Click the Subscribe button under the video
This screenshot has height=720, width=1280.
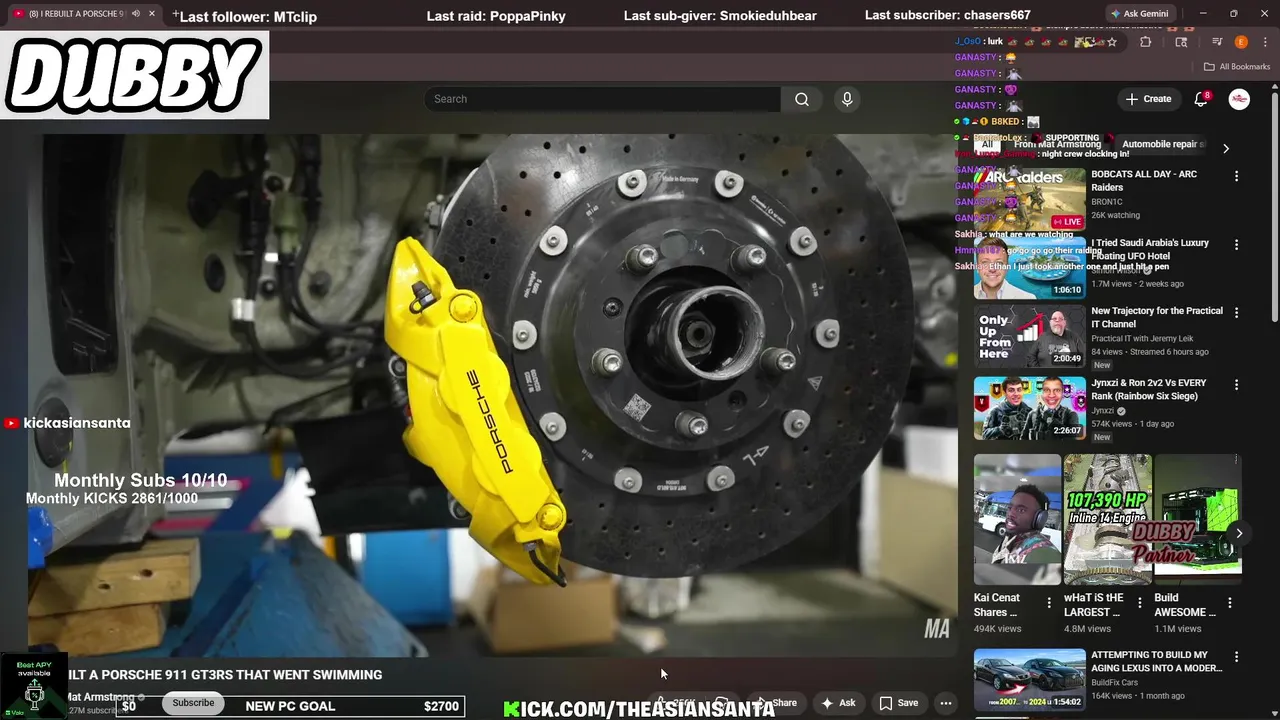point(193,703)
